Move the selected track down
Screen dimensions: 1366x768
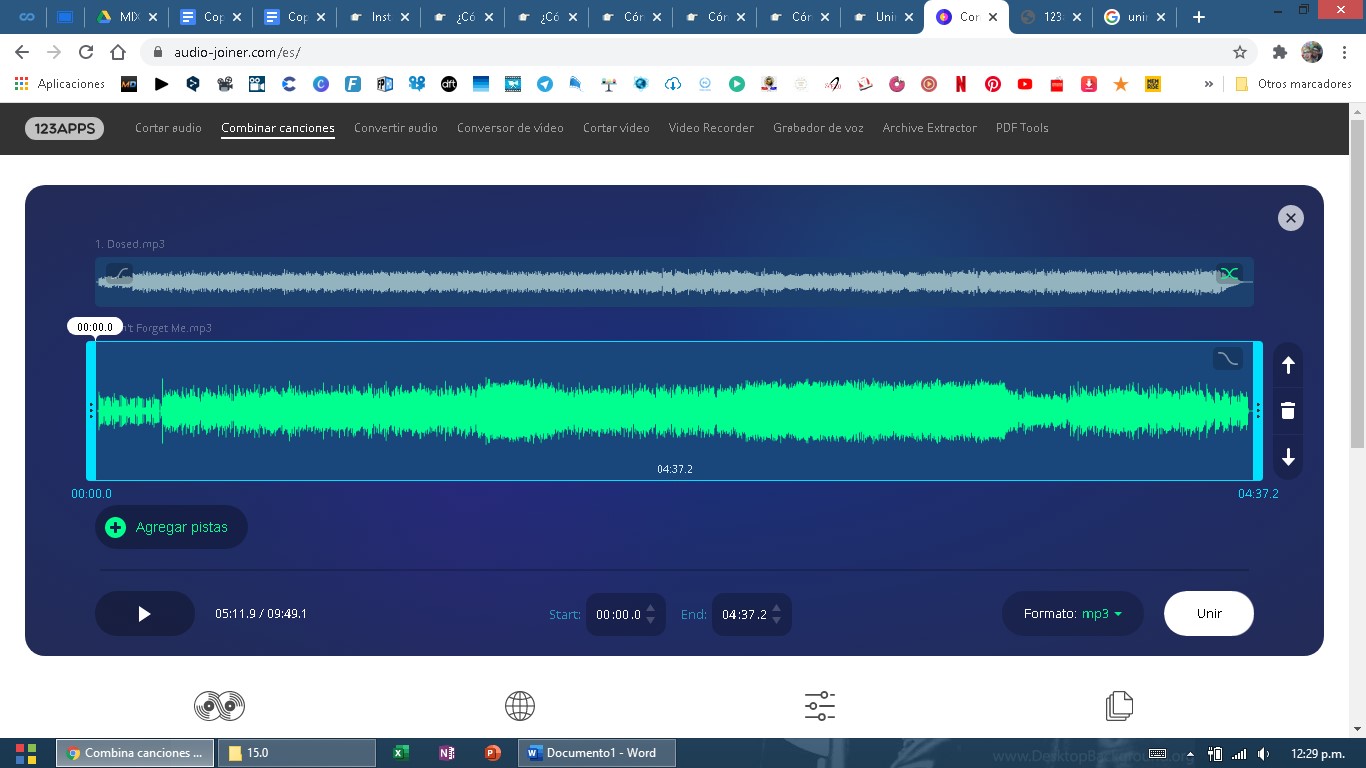point(1288,457)
